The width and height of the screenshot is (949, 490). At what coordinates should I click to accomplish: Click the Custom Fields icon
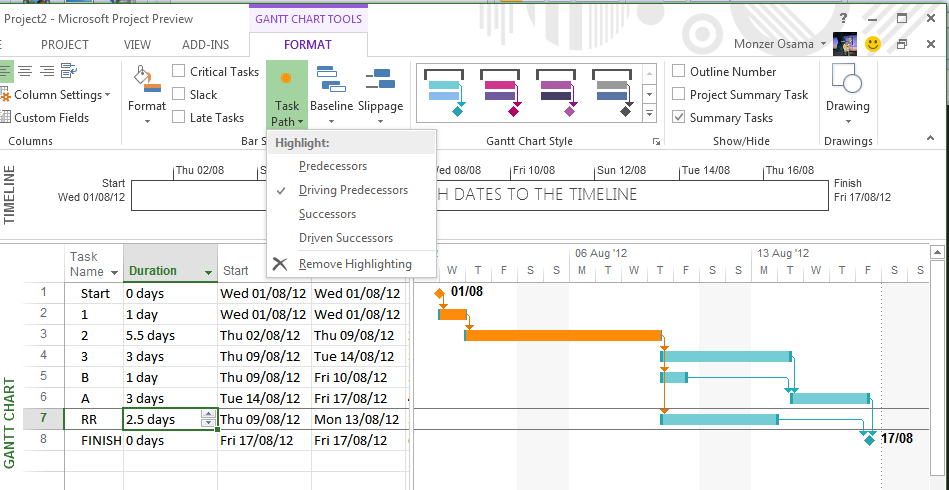6,118
